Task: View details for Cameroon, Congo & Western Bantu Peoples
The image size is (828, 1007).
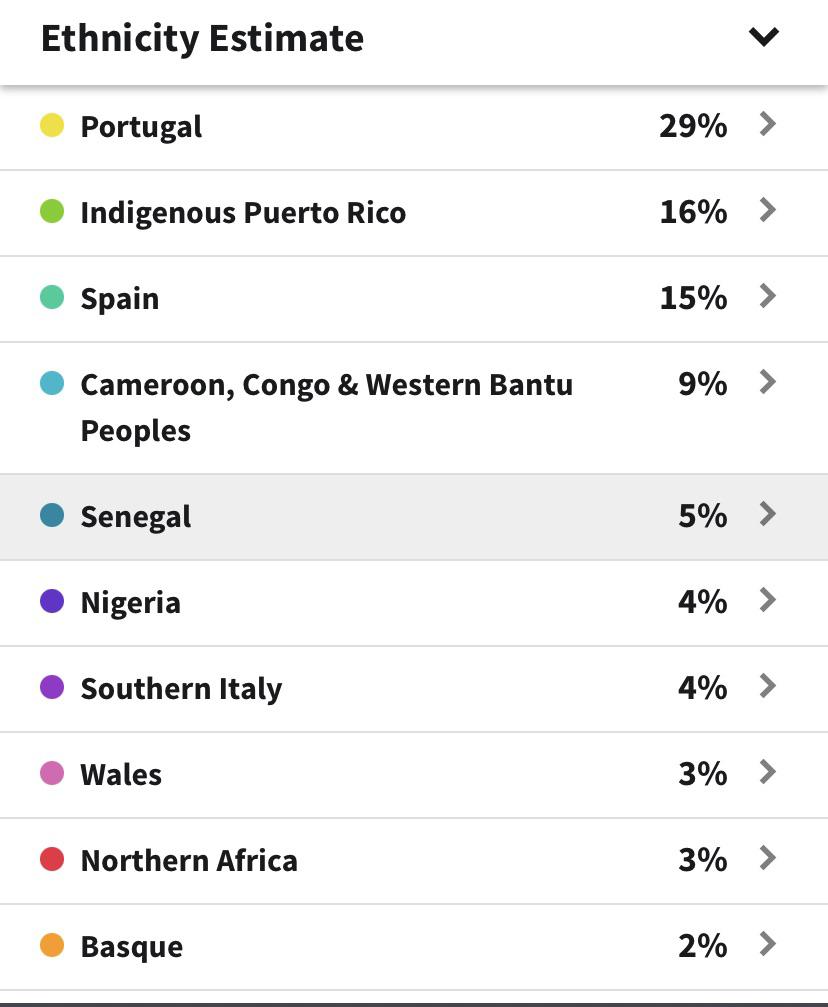Action: pyautogui.click(x=767, y=381)
